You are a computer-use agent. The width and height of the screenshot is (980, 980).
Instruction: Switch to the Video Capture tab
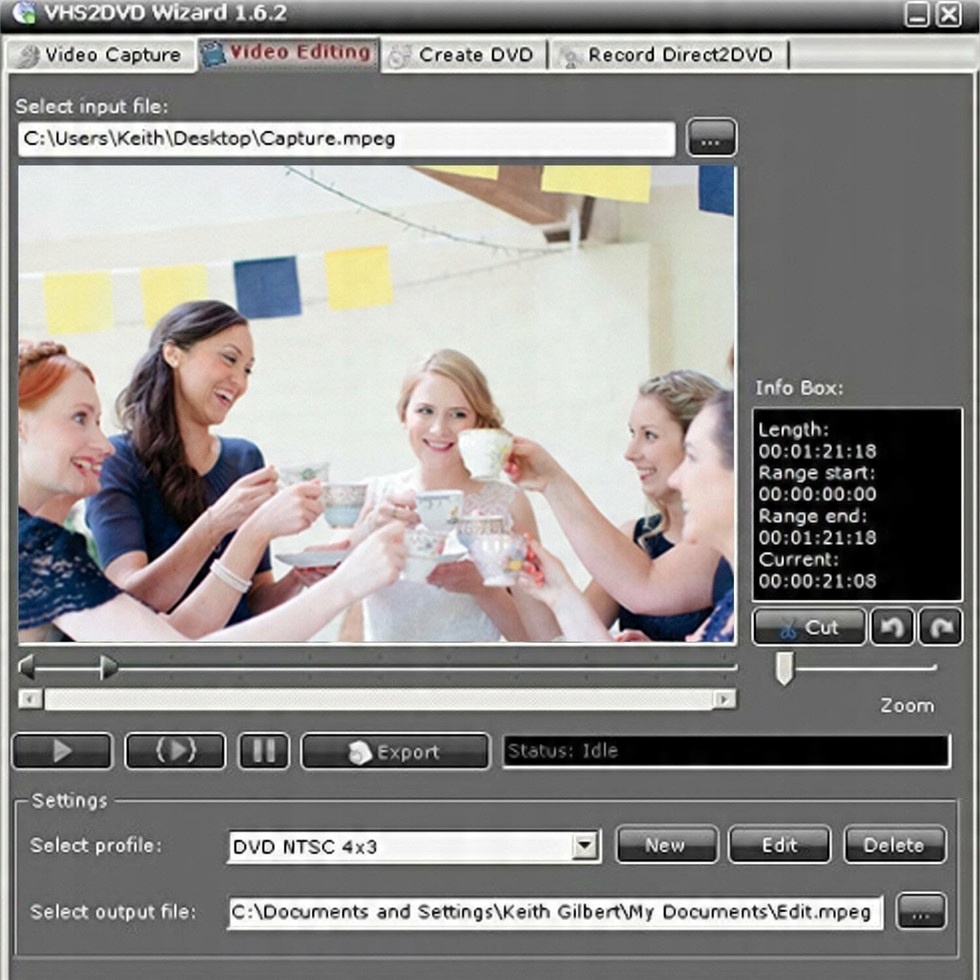[x=101, y=55]
